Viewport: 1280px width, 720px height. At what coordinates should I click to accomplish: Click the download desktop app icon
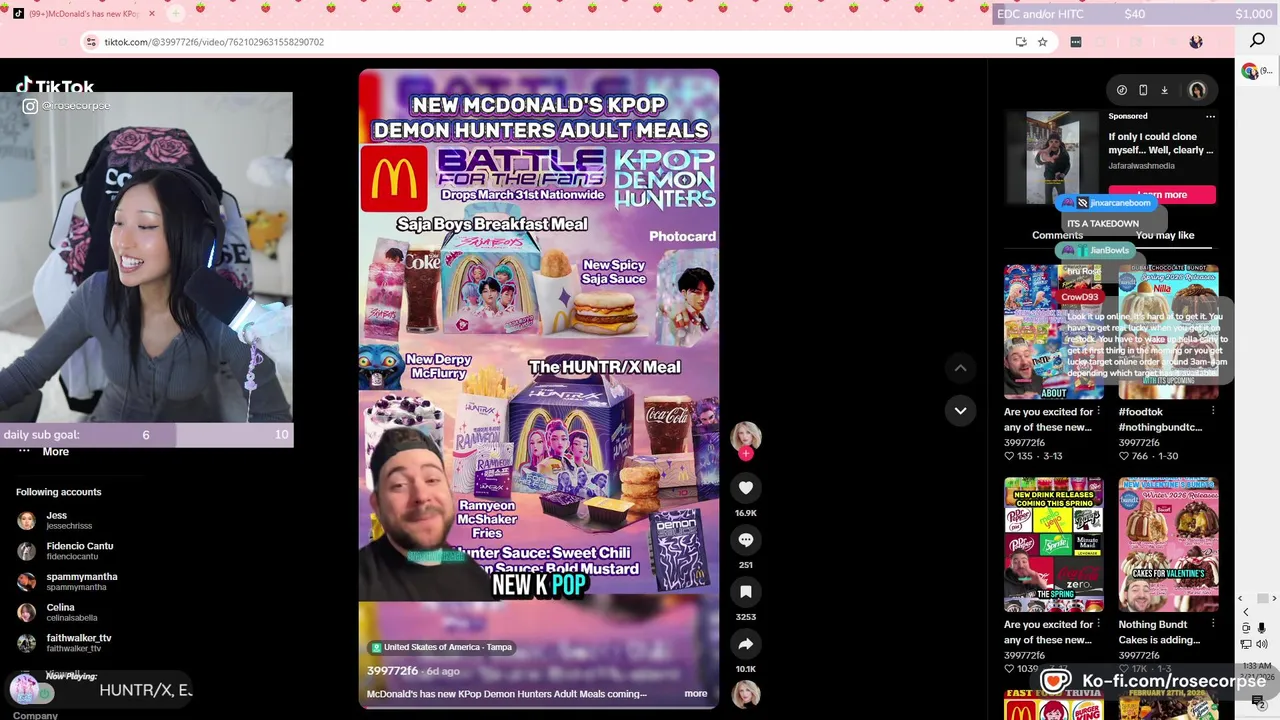(1164, 90)
